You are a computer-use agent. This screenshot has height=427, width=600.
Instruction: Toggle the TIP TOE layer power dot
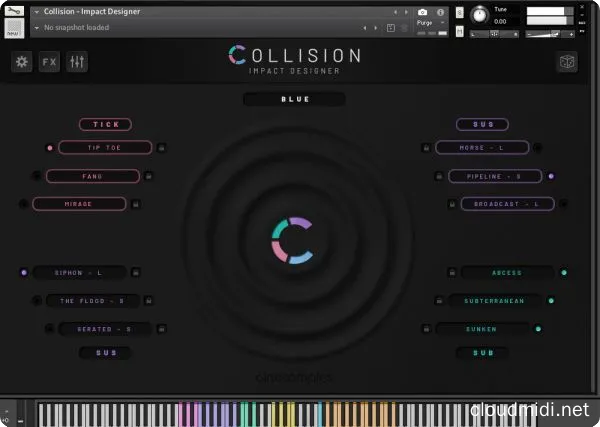tap(50, 148)
